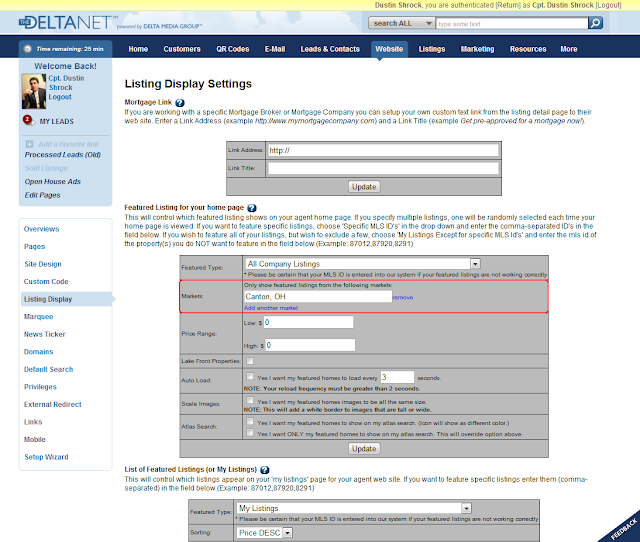Click the DeltaNet logo
Screen dimensions: 640x542
(x=69, y=23)
